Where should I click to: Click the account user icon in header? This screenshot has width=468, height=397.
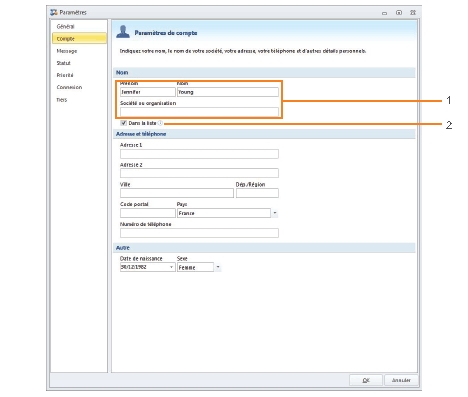point(123,32)
